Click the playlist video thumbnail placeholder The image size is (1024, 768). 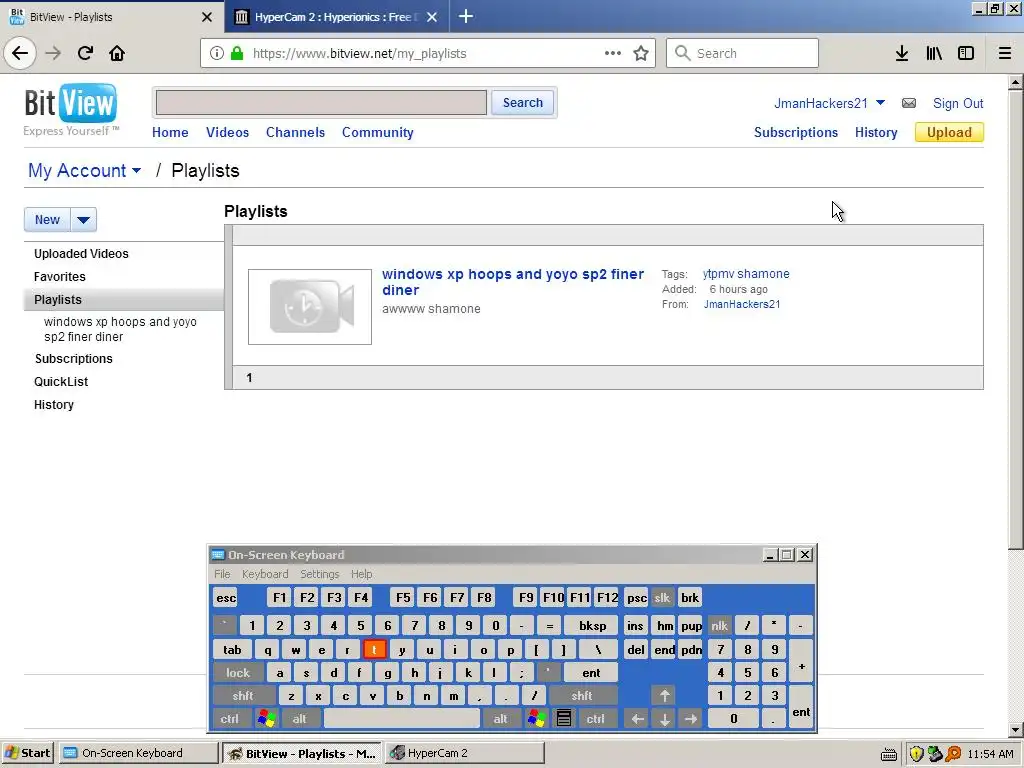point(310,307)
